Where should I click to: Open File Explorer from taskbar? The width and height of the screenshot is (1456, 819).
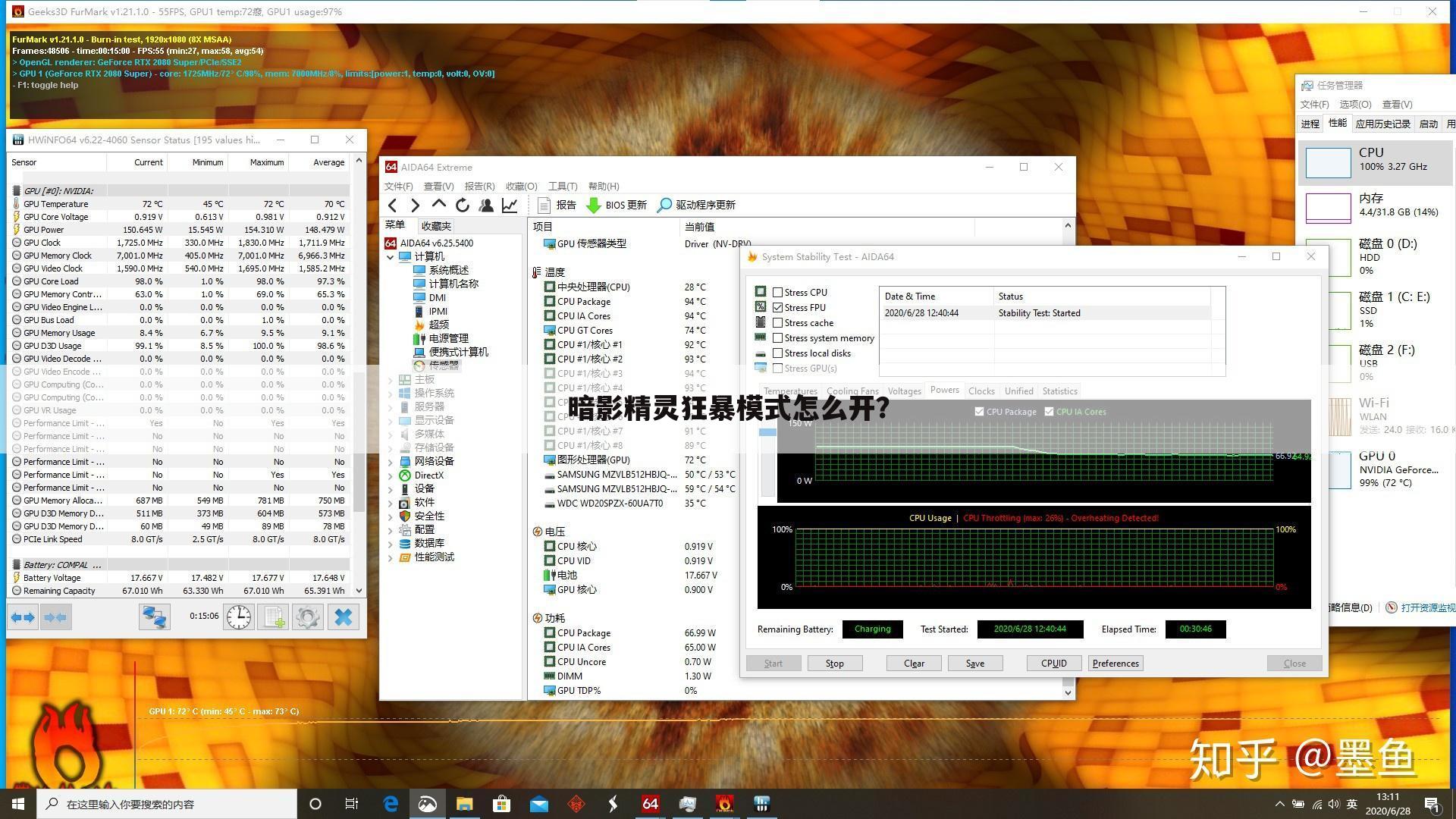coord(464,804)
